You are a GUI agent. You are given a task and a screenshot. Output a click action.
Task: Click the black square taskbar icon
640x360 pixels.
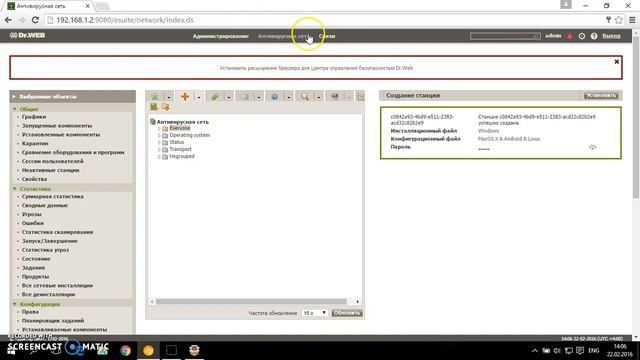pos(171,350)
